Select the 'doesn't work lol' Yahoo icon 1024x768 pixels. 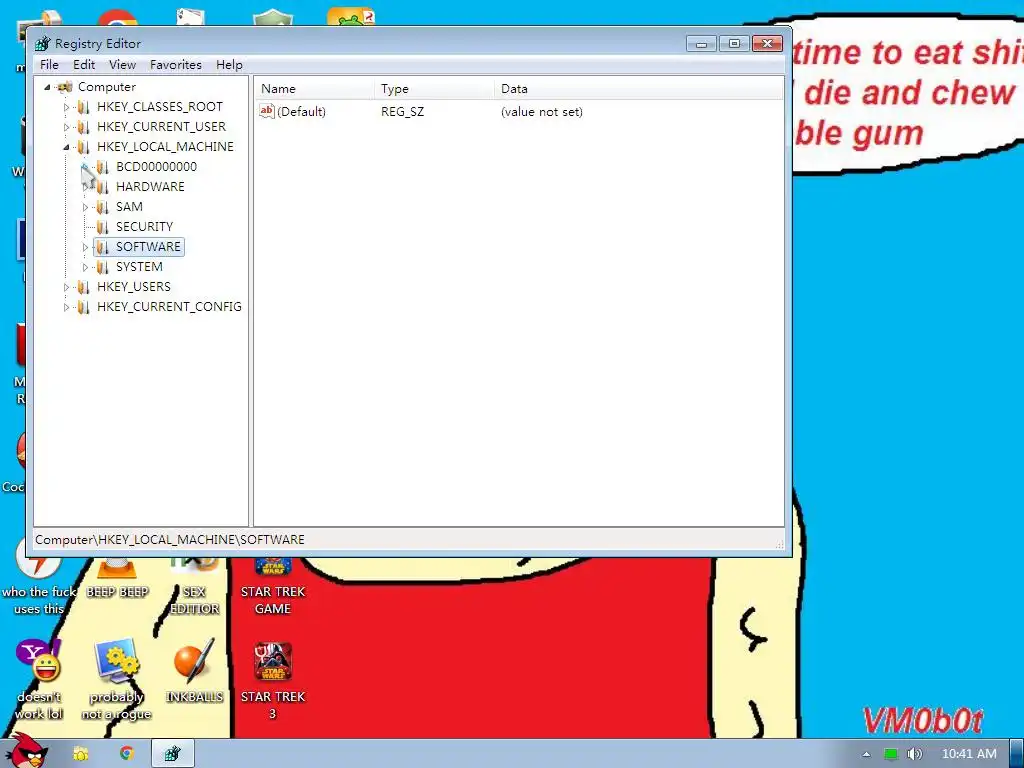pos(39,679)
